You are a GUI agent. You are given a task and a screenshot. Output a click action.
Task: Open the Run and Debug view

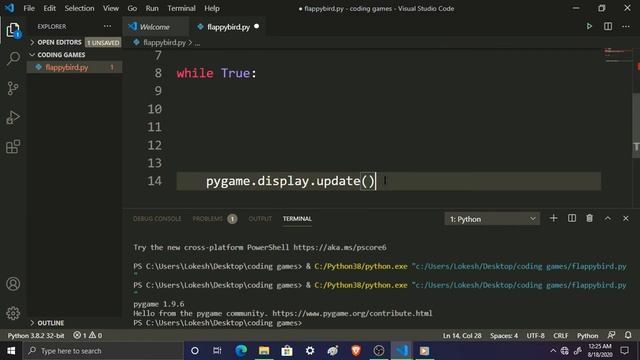(x=13, y=118)
